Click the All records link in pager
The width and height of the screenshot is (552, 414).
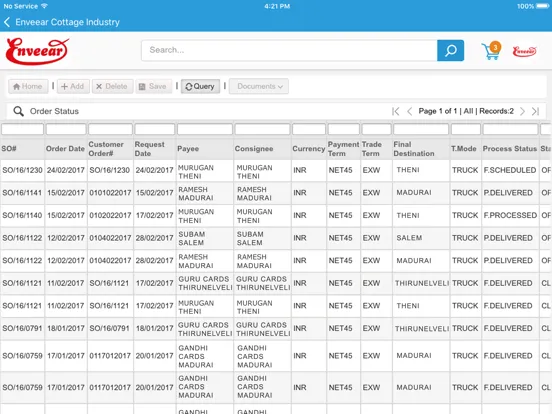pos(468,111)
